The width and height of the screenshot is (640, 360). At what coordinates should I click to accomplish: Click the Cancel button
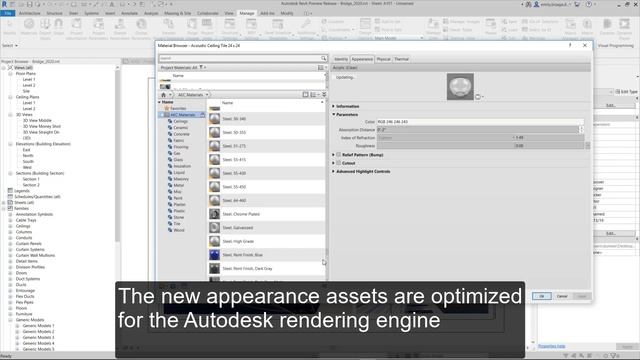(562, 296)
